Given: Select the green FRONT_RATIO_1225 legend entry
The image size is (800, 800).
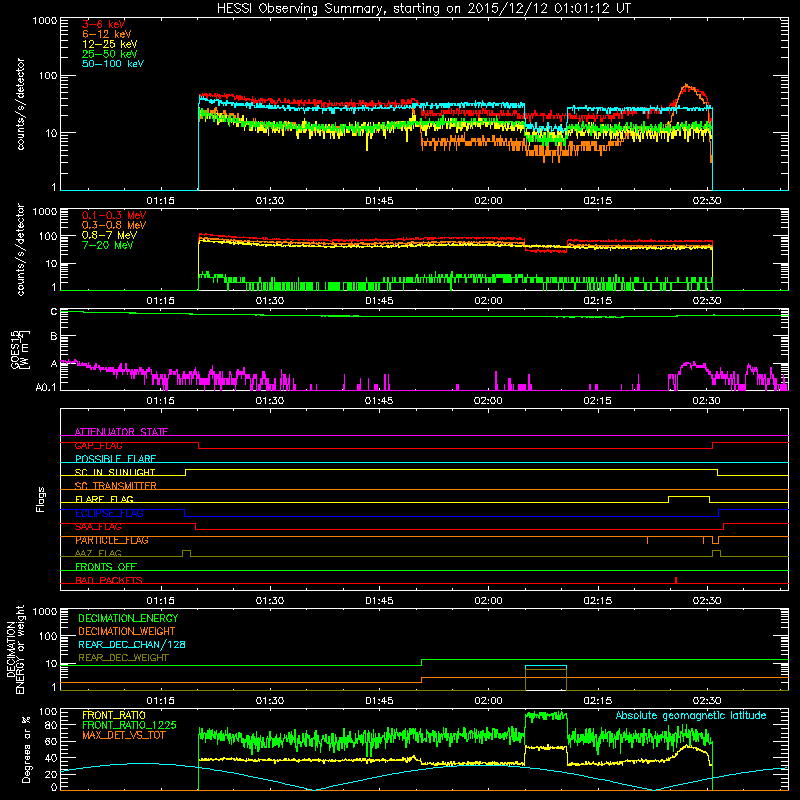Looking at the screenshot, I should [x=129, y=725].
